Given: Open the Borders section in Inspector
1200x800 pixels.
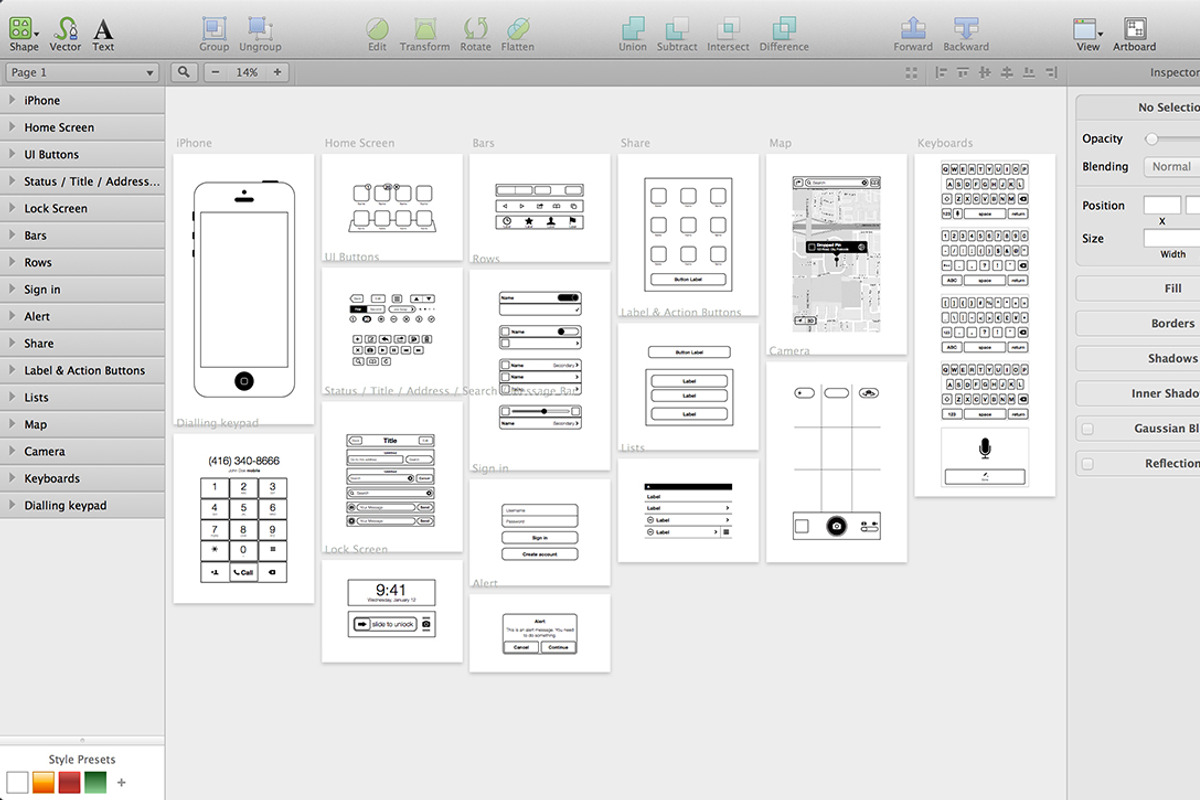Looking at the screenshot, I should coord(1138,324).
